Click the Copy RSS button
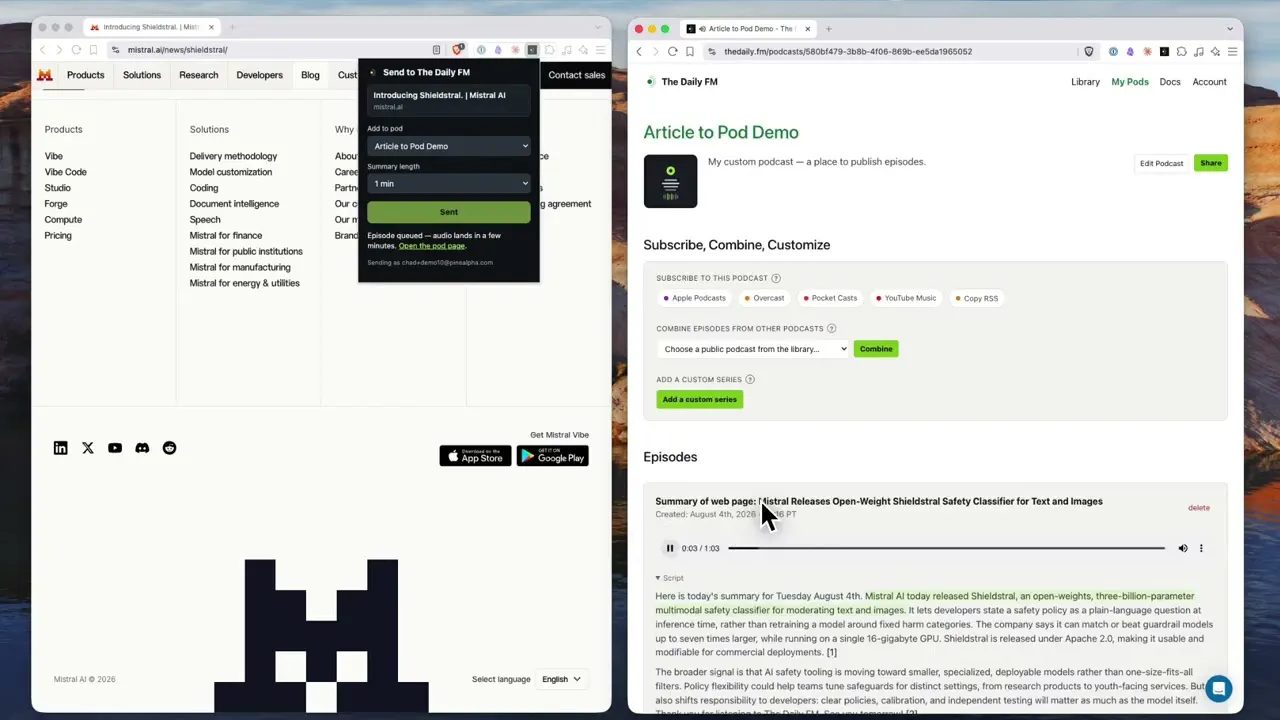Screen dimensions: 1280x720 point(976,298)
